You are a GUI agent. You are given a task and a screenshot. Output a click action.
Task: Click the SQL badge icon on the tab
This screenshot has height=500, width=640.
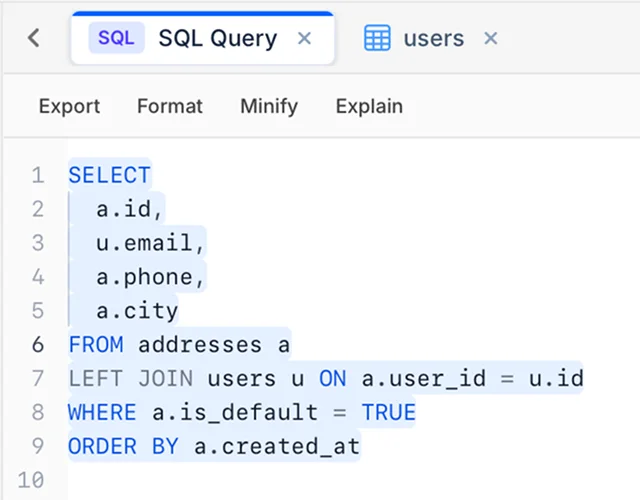tap(116, 38)
